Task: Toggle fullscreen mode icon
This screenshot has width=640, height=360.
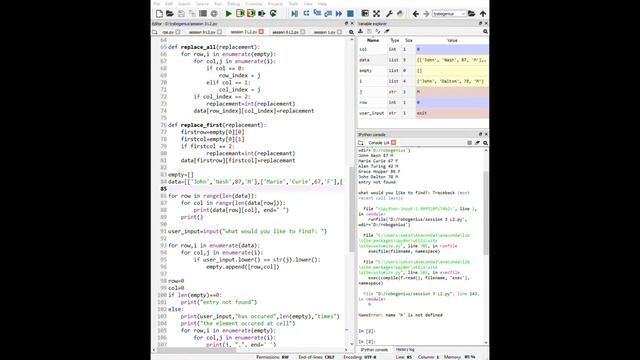Action: click(376, 14)
